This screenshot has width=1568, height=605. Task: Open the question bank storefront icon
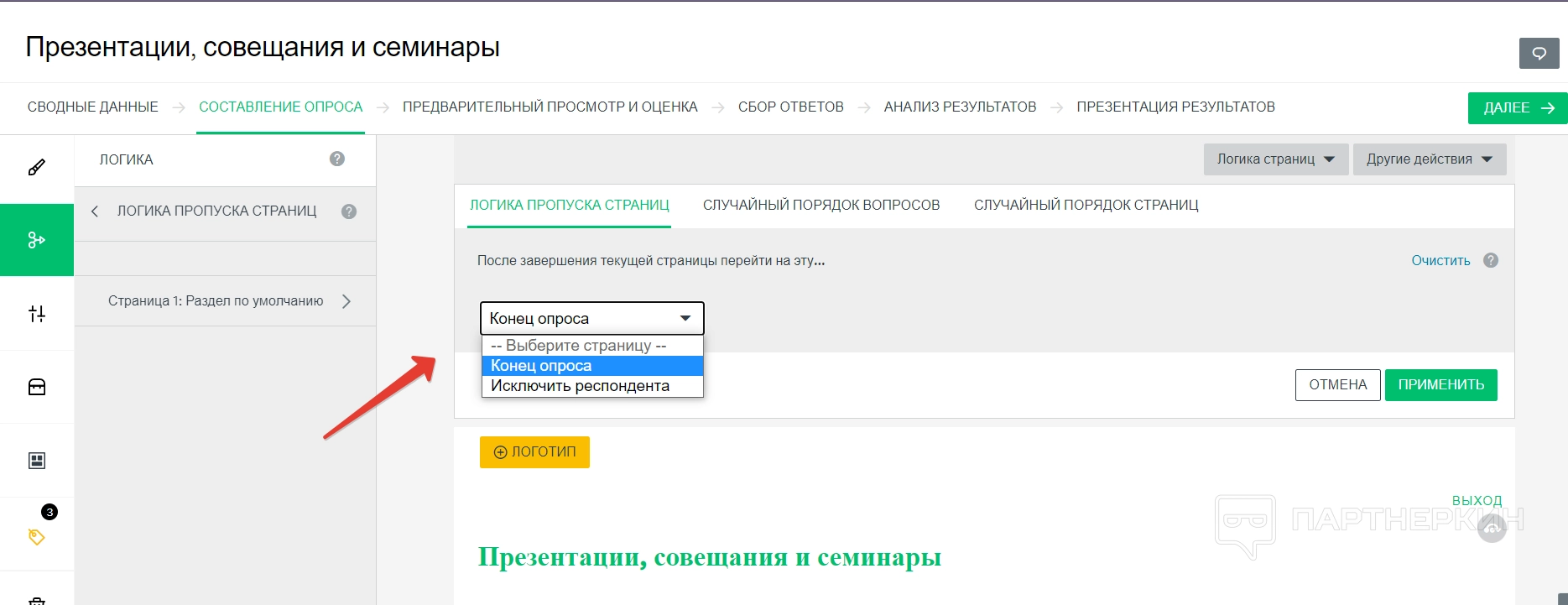[x=37, y=387]
